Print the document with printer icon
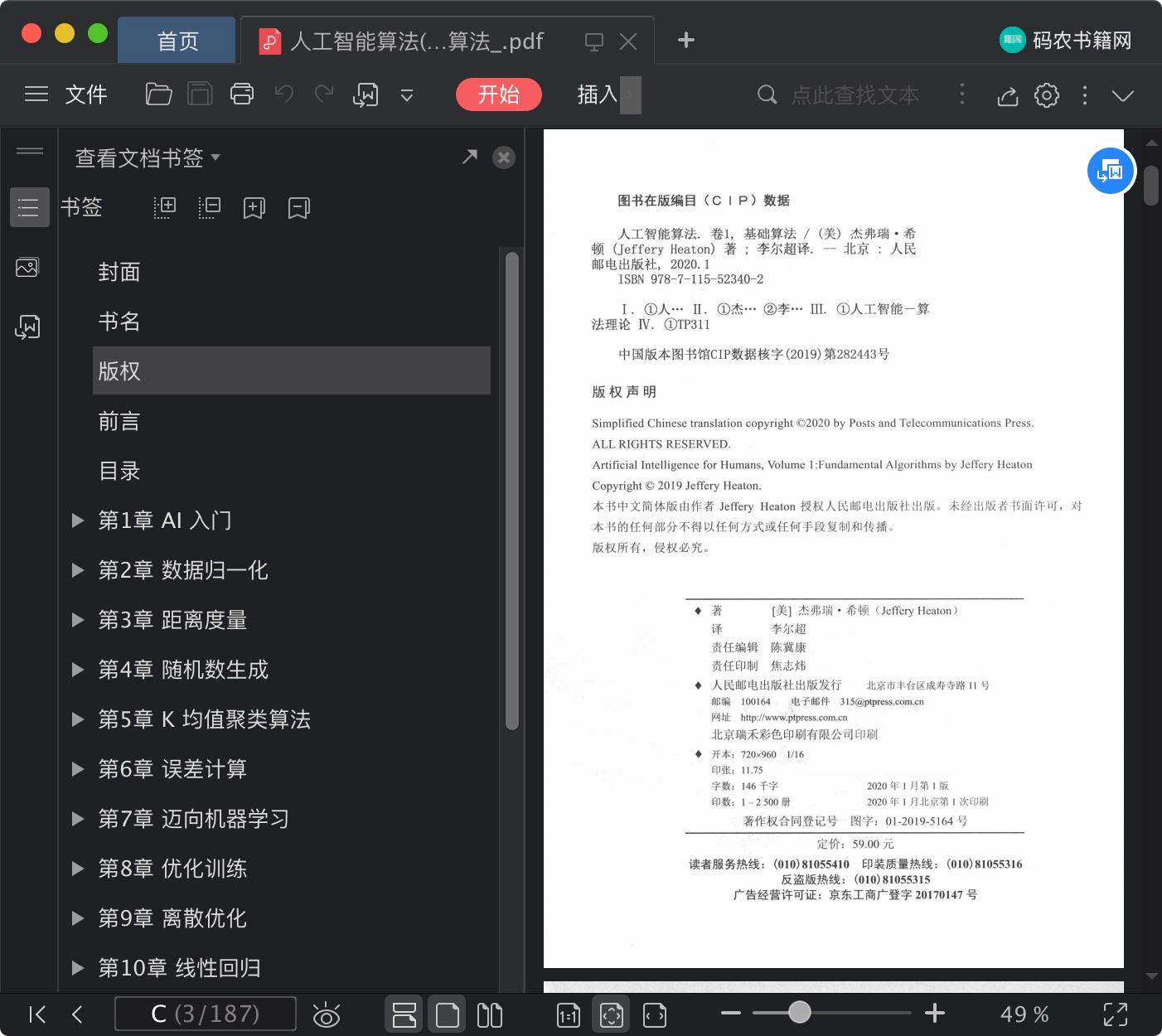 pos(242,94)
